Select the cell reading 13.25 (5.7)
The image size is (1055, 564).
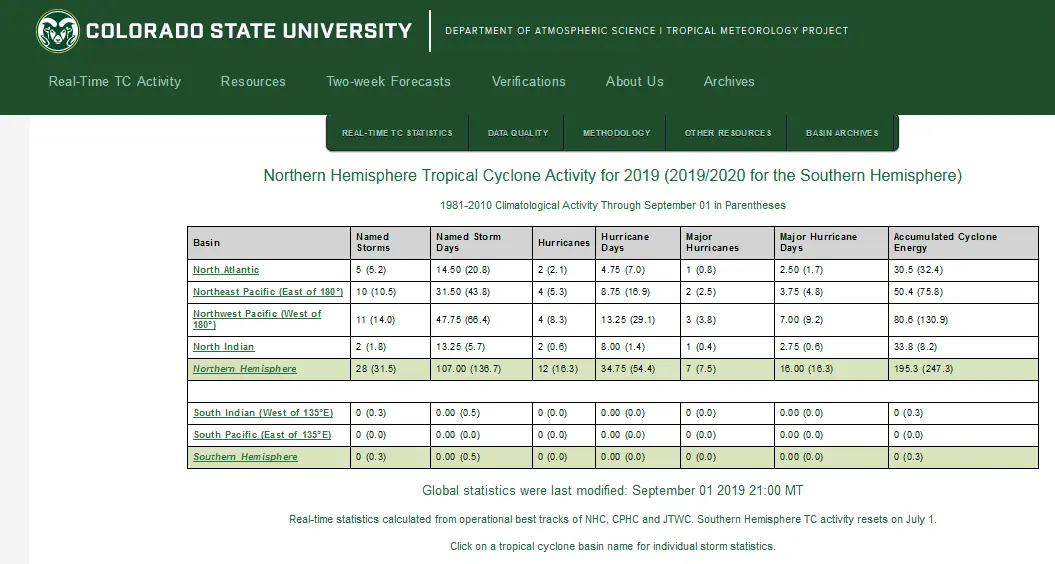[x=481, y=347]
